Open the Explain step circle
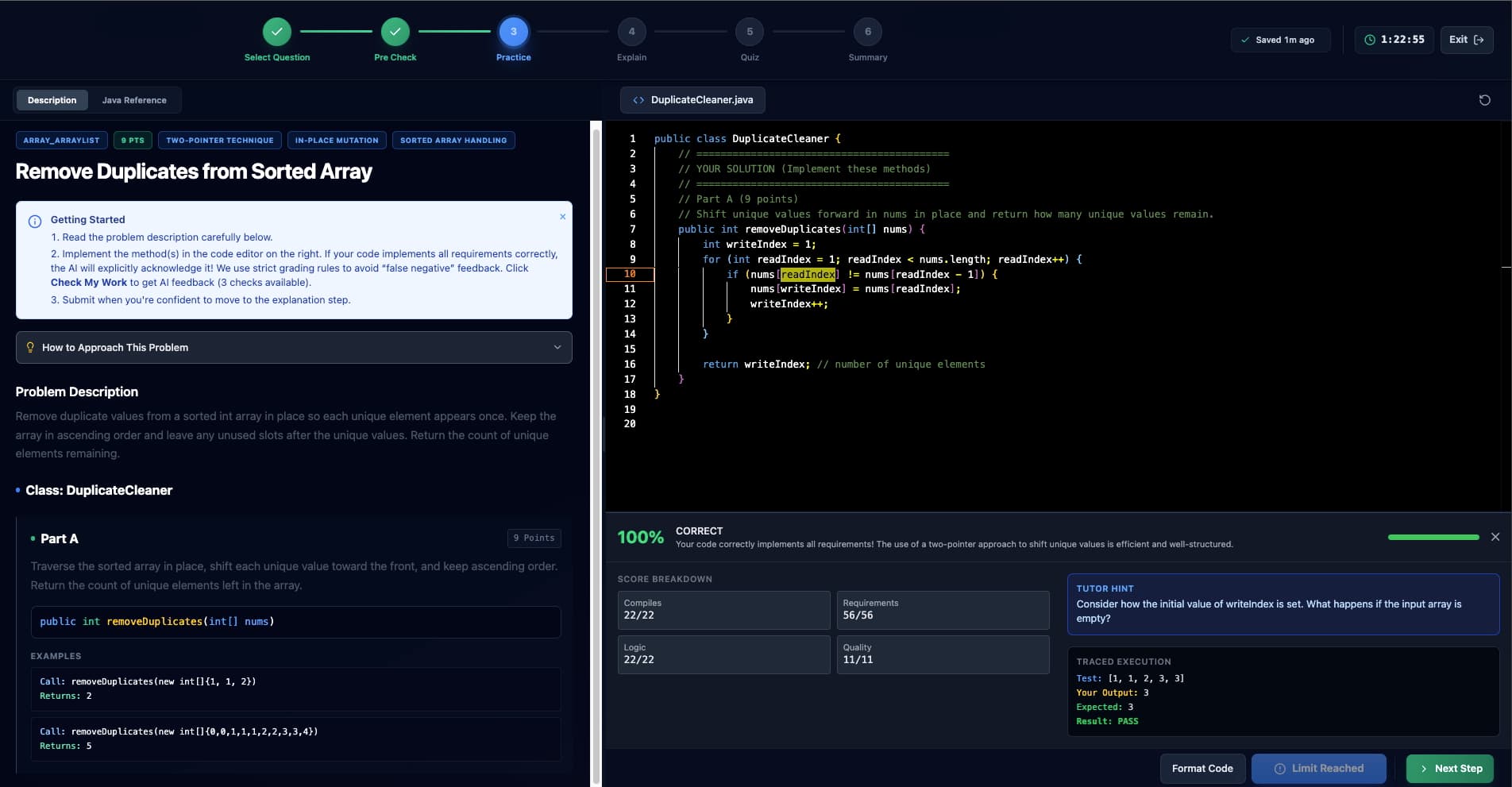1512x787 pixels. coord(631,32)
